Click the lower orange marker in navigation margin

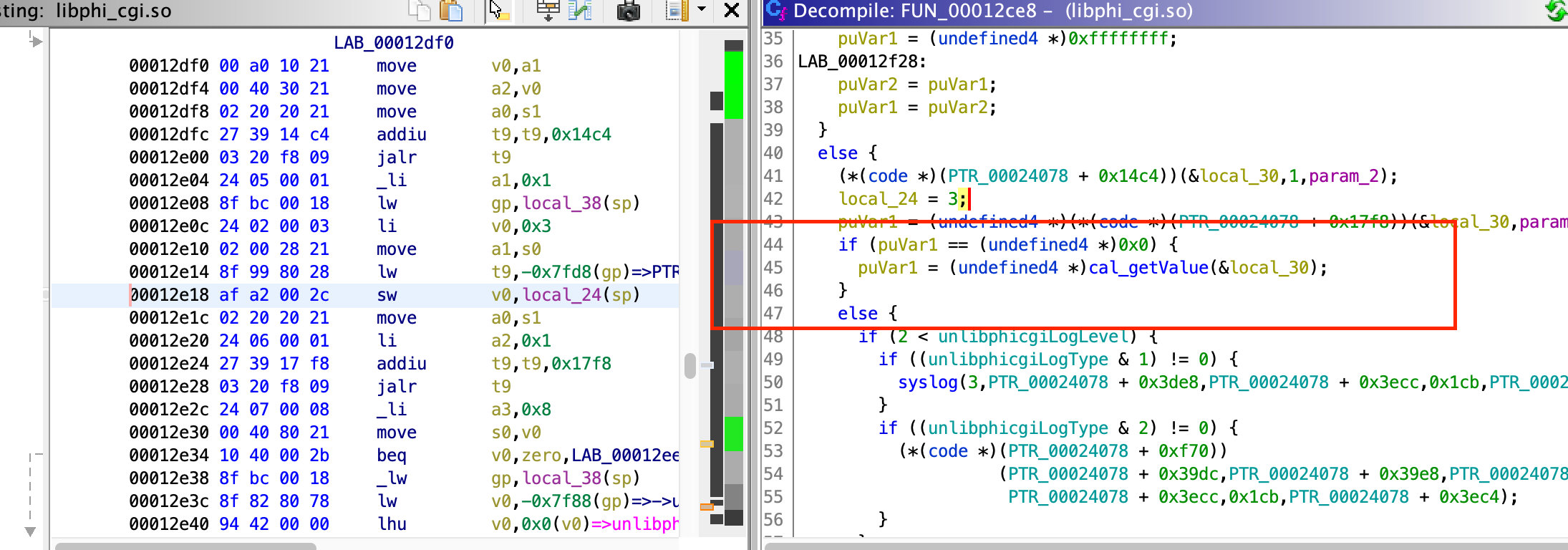coord(707,507)
